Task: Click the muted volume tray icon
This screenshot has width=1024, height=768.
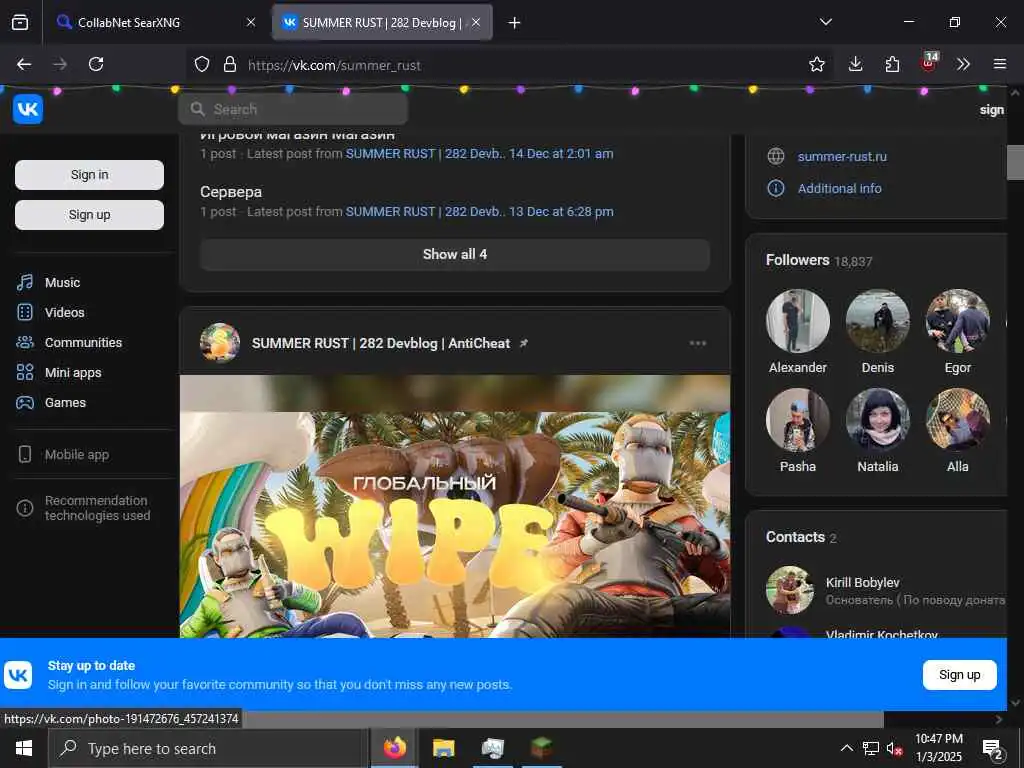Action: point(894,749)
